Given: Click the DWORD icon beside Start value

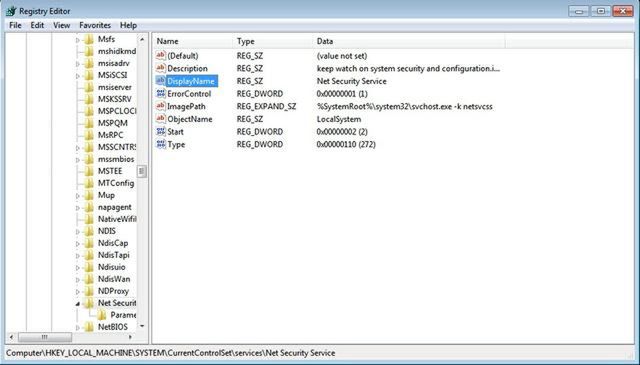Looking at the screenshot, I should pos(161,131).
